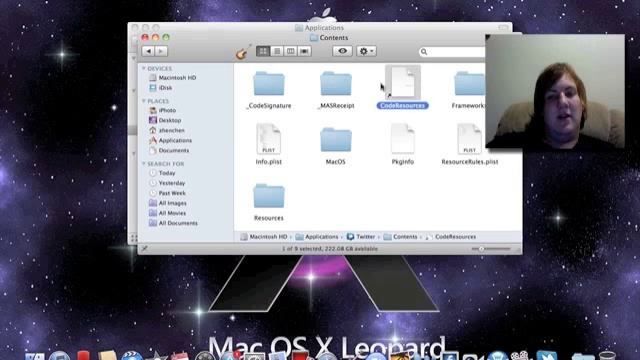Open the All Movies smart search
The width and height of the screenshot is (640, 360).
coord(167,213)
